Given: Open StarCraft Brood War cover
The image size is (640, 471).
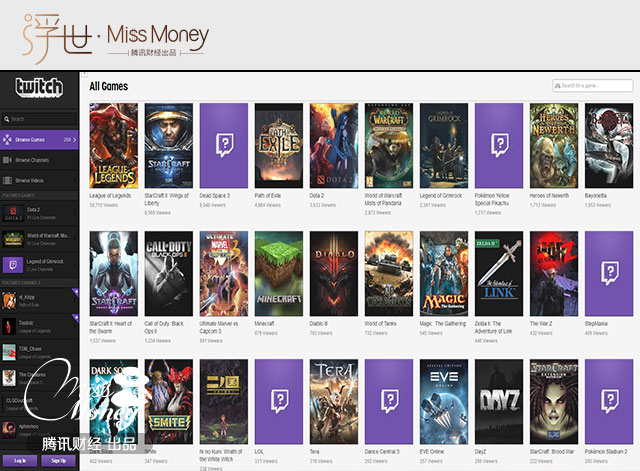Looking at the screenshot, I should point(554,402).
